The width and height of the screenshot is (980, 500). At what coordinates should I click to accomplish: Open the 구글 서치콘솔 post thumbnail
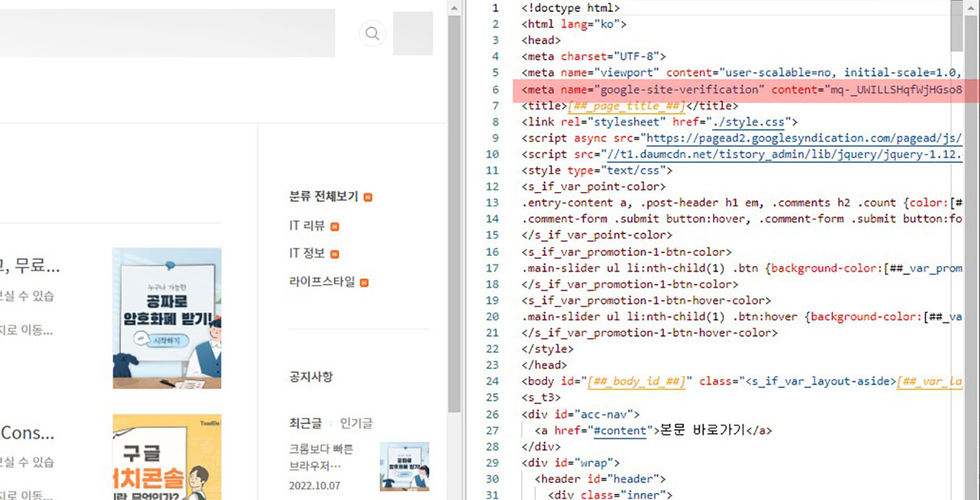tap(167, 457)
